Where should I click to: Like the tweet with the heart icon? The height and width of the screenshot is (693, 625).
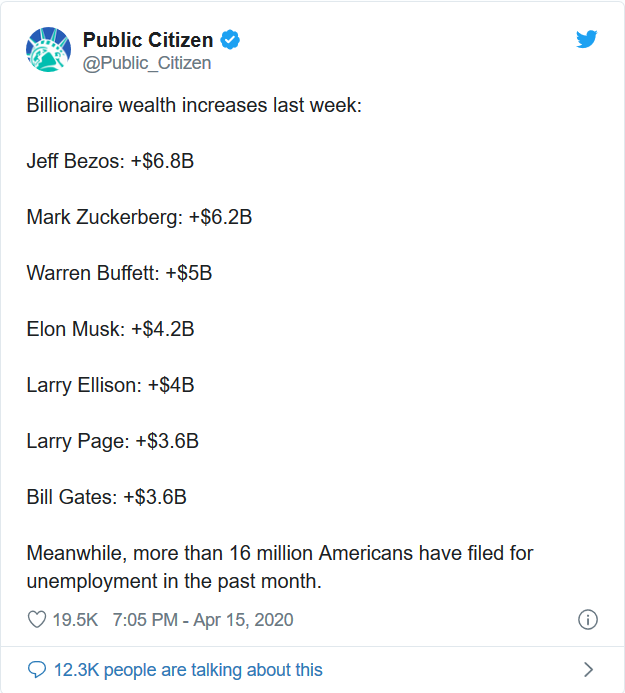point(37,620)
